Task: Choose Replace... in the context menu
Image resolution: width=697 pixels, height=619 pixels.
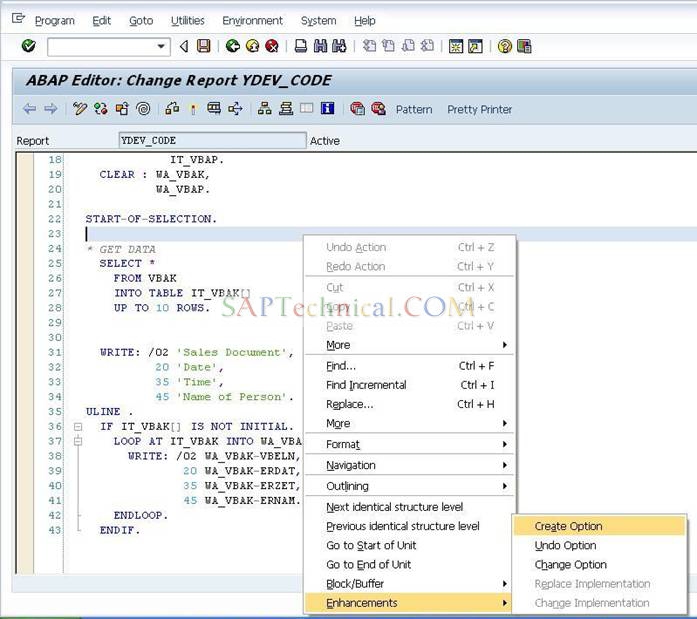Action: [410, 404]
